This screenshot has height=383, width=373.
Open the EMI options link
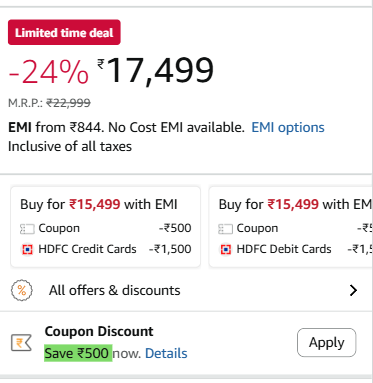(288, 127)
